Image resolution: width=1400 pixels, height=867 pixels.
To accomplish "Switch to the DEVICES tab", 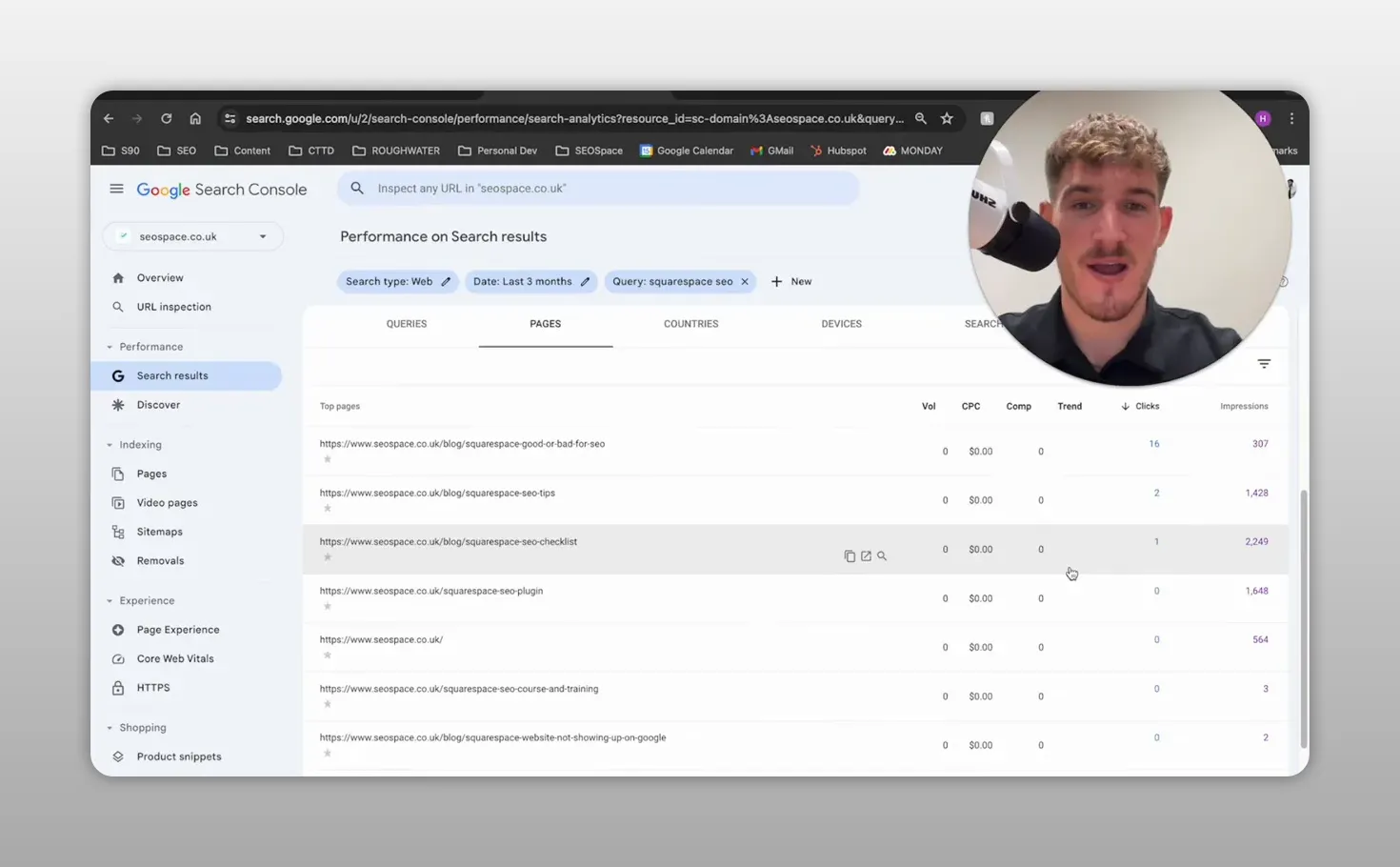I will (842, 324).
